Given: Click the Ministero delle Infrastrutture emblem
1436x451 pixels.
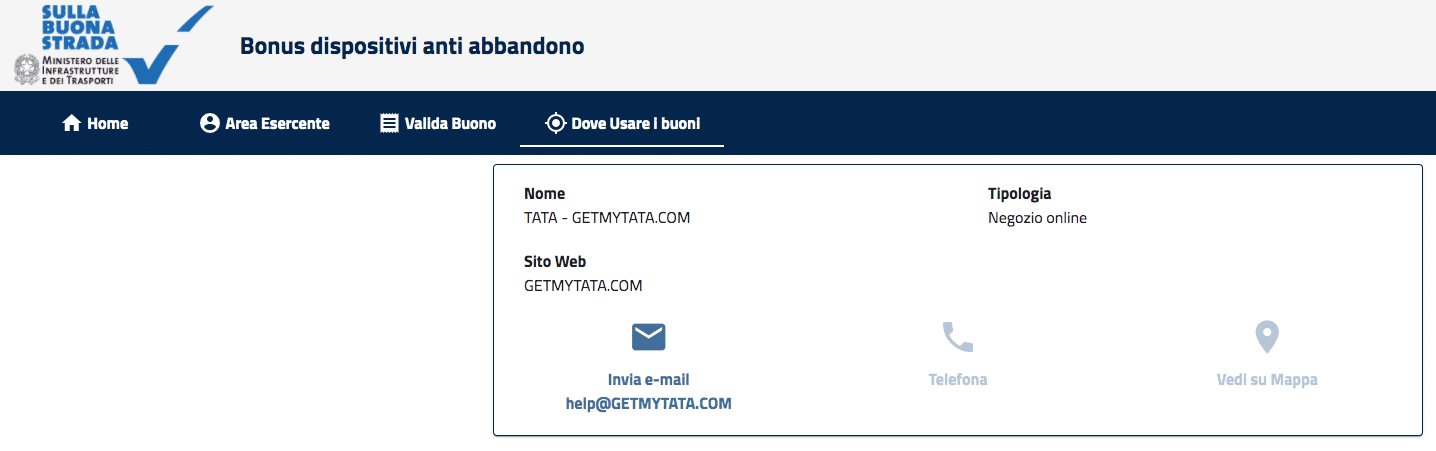Looking at the screenshot, I should pyautogui.click(x=26, y=69).
